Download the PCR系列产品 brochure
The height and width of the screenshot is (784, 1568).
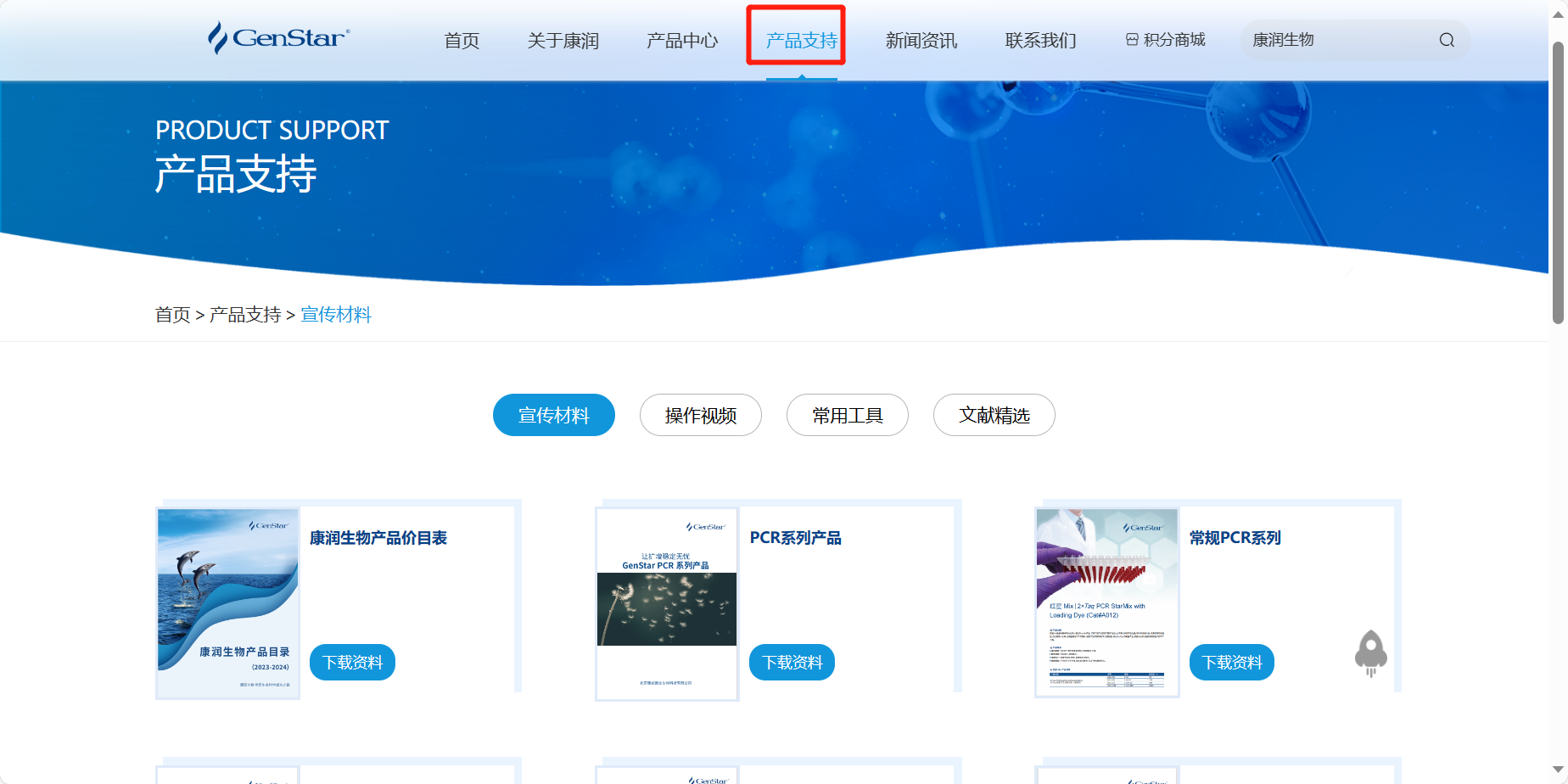[792, 662]
